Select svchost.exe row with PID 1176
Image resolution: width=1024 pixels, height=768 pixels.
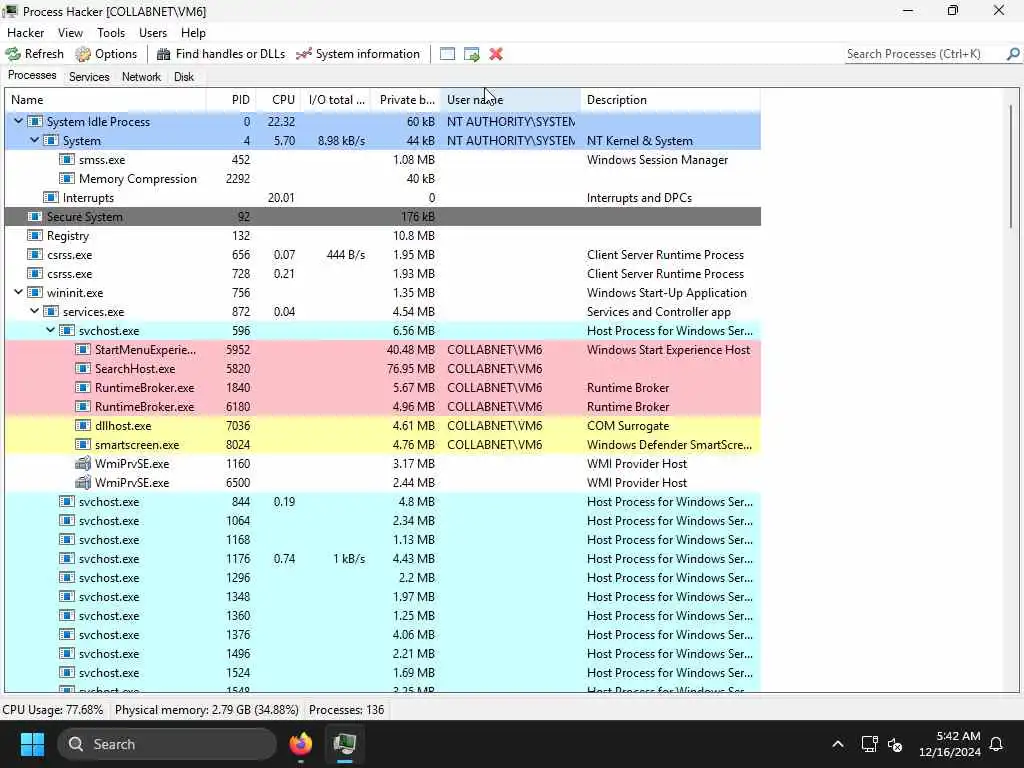(383, 558)
